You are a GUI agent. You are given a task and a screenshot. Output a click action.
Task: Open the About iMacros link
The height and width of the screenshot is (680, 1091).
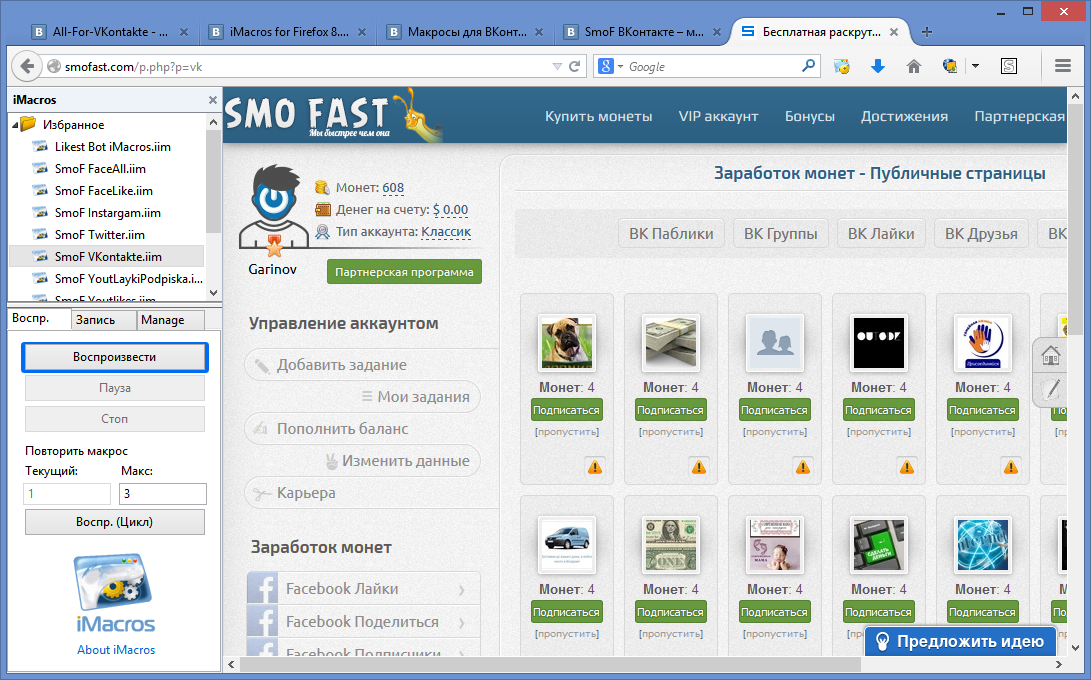coord(116,649)
